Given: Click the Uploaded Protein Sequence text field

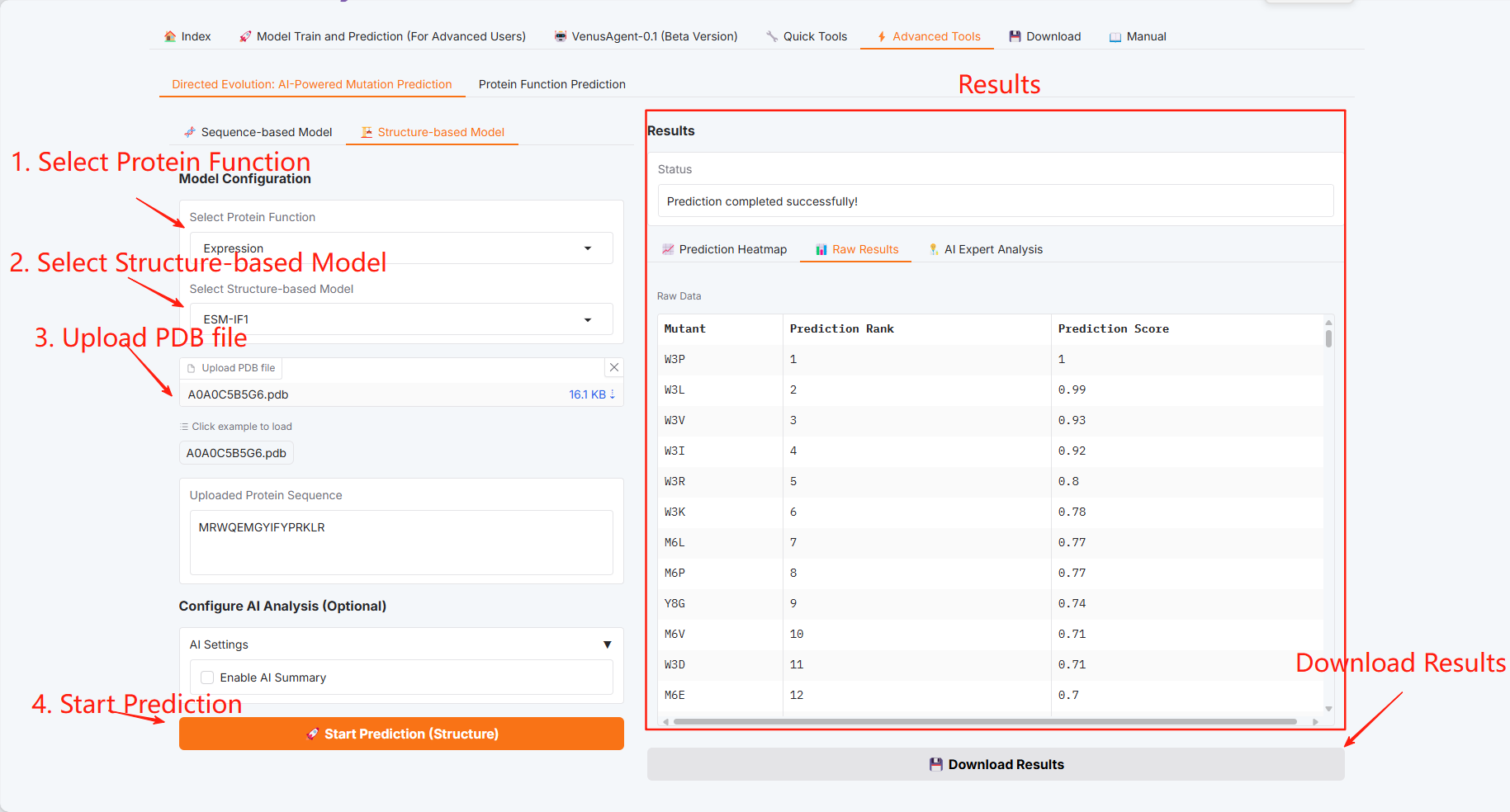Looking at the screenshot, I should coord(401,541).
